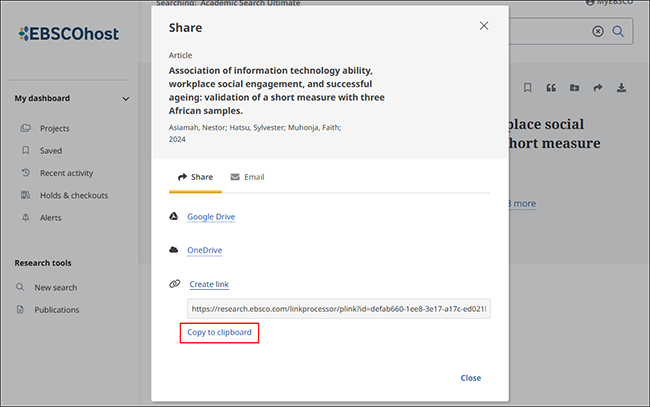
Task: Click the add to project folder icon
Action: pyautogui.click(x=574, y=87)
